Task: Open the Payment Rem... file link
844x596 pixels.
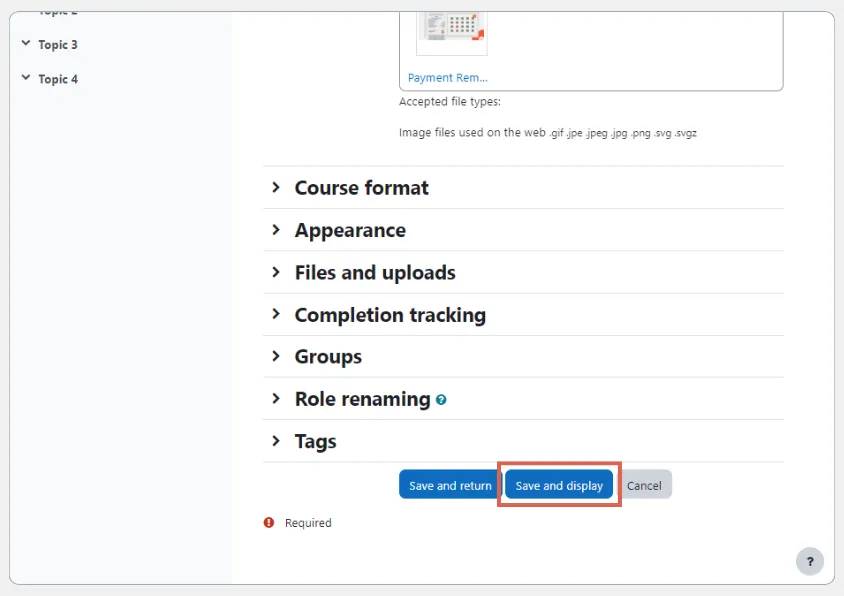Action: (447, 77)
